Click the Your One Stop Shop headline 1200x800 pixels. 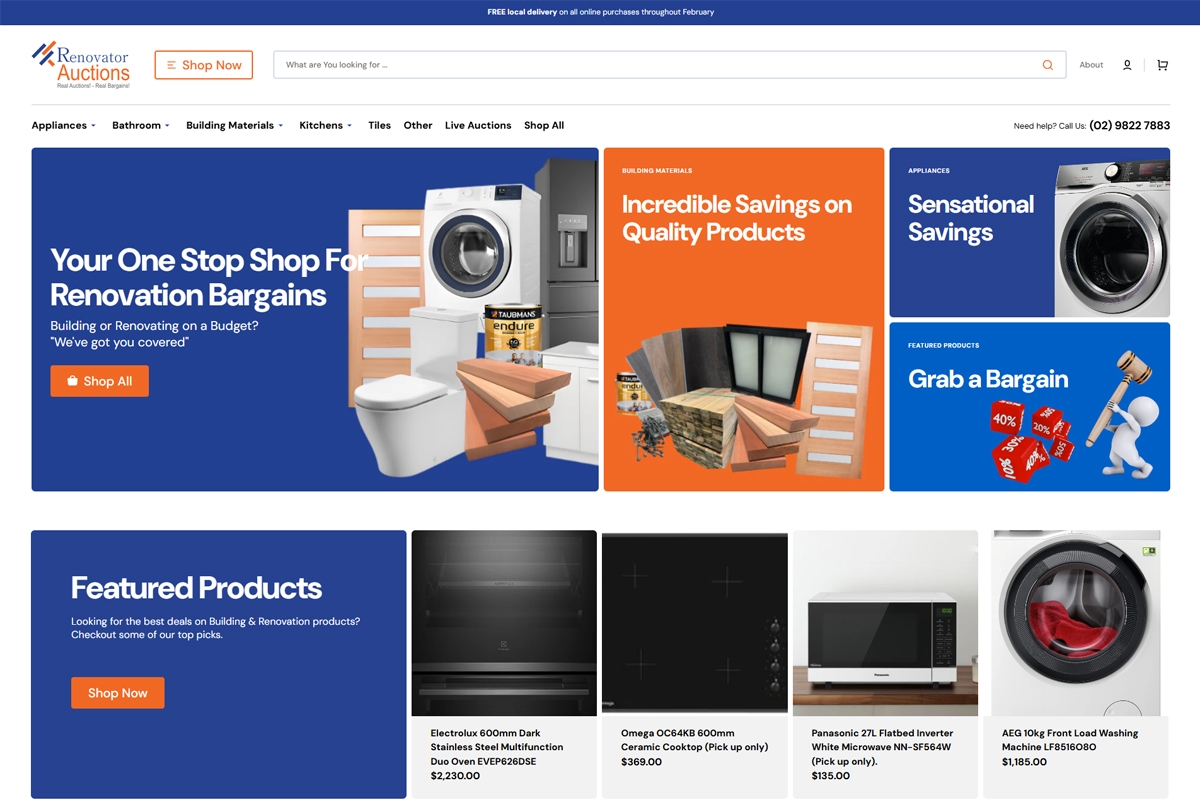209,278
